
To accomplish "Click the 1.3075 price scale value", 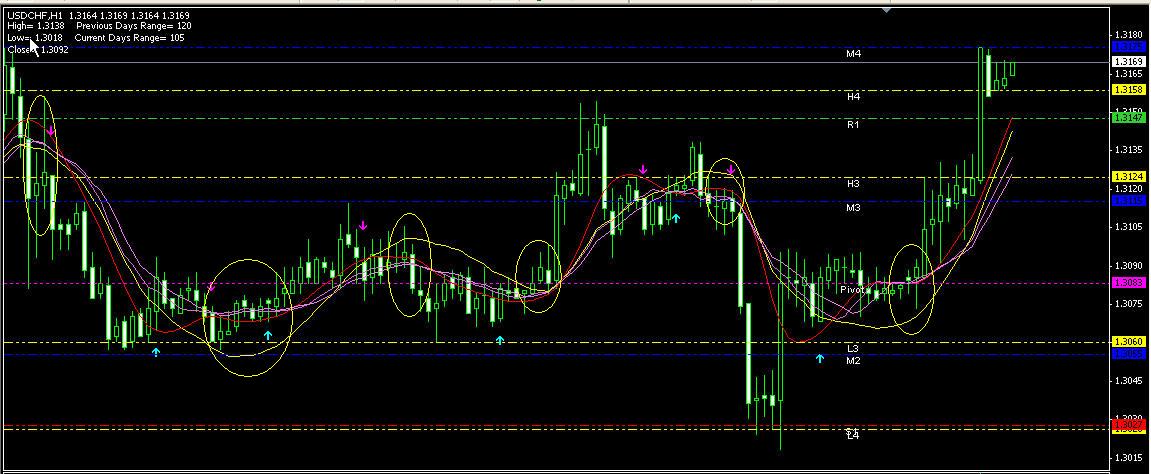I will point(1128,304).
